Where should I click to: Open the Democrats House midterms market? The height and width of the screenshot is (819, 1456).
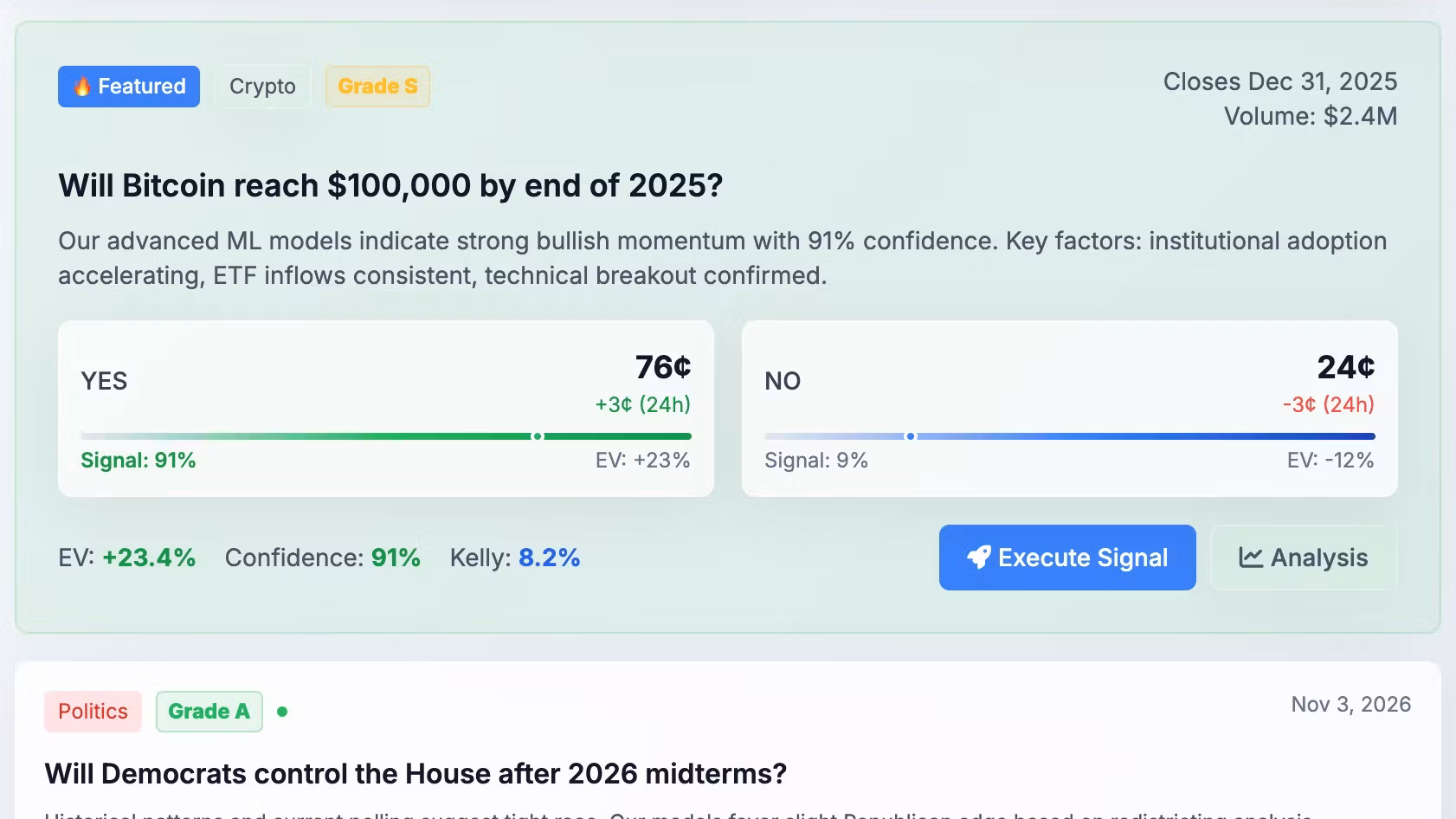(416, 773)
